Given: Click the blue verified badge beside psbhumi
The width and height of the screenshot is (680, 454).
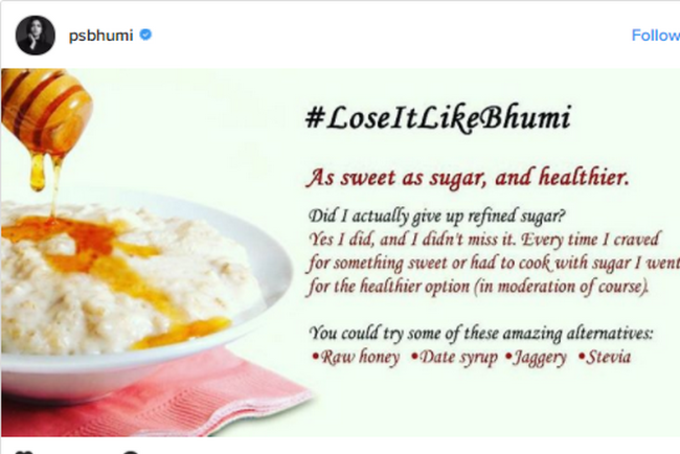Looking at the screenshot, I should click(146, 35).
